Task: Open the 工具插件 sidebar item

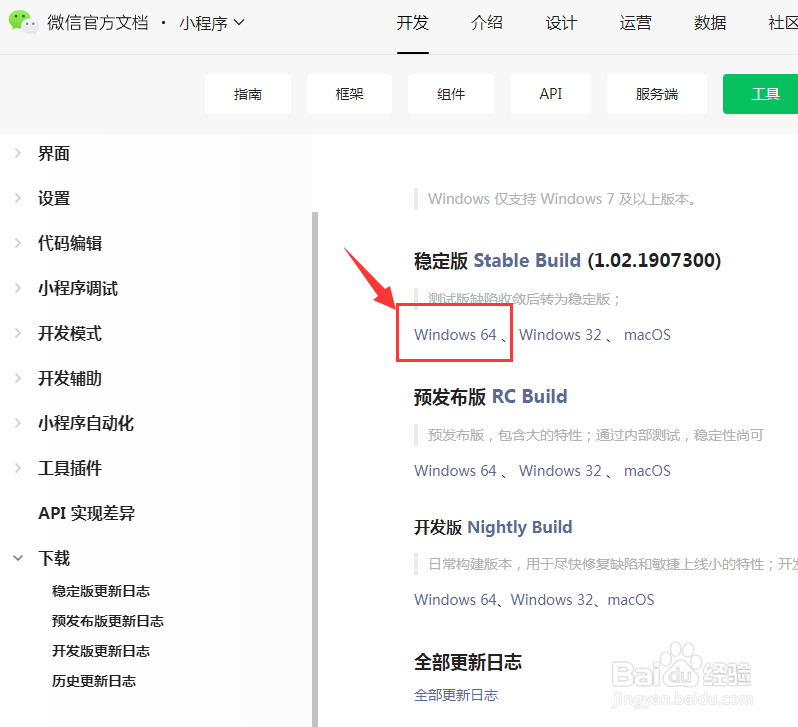Action: tap(70, 468)
